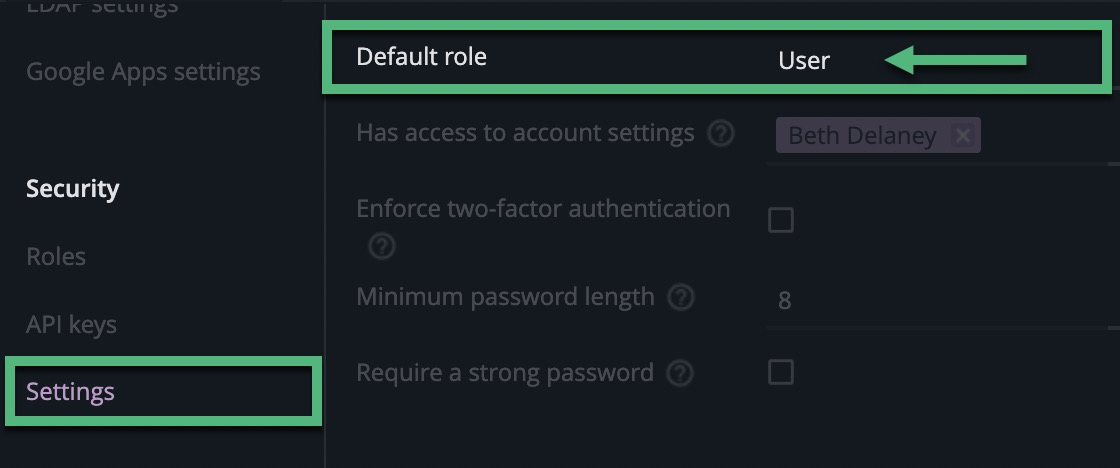Click the Require a strong password label

pyautogui.click(x=505, y=373)
